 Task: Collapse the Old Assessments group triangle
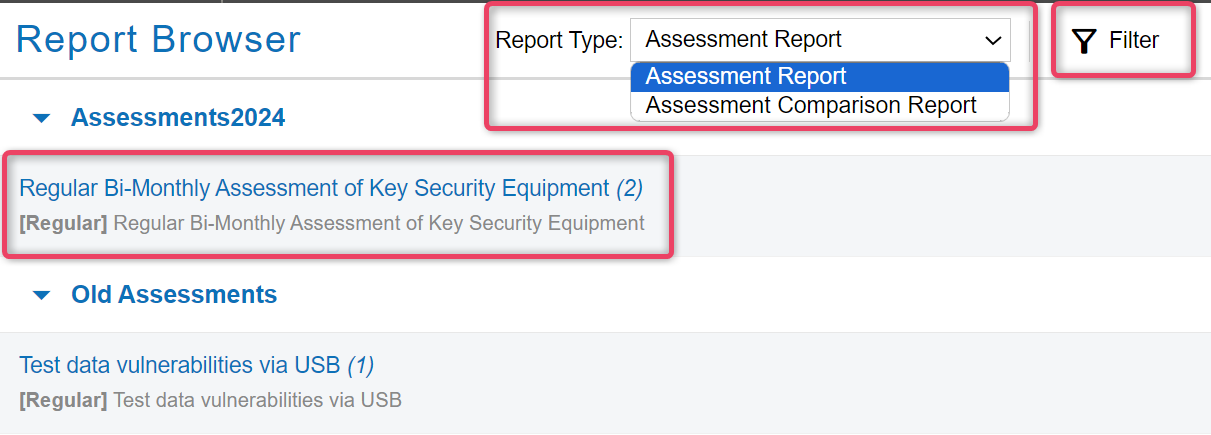point(41,296)
